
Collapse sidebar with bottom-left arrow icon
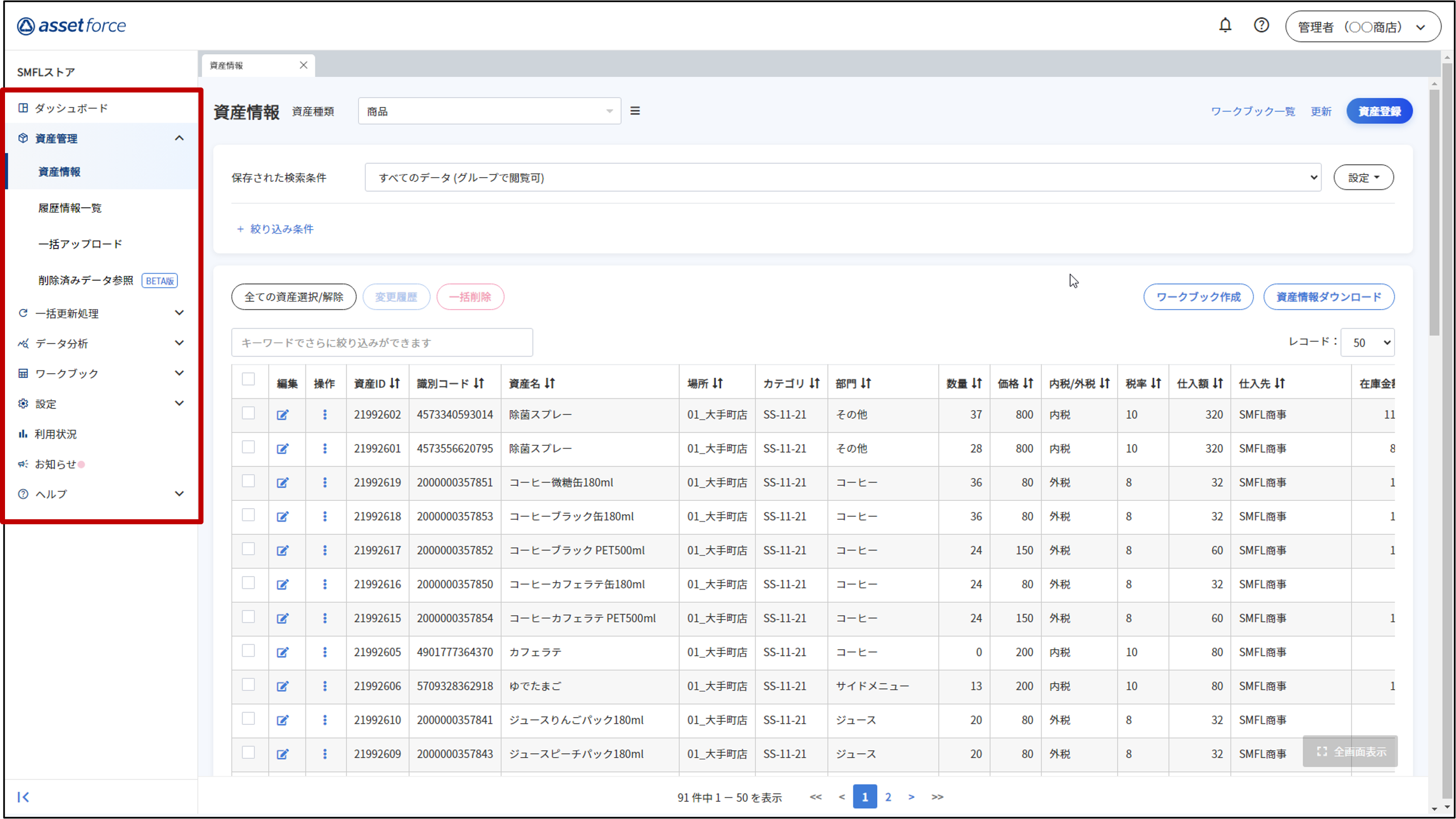[23, 796]
